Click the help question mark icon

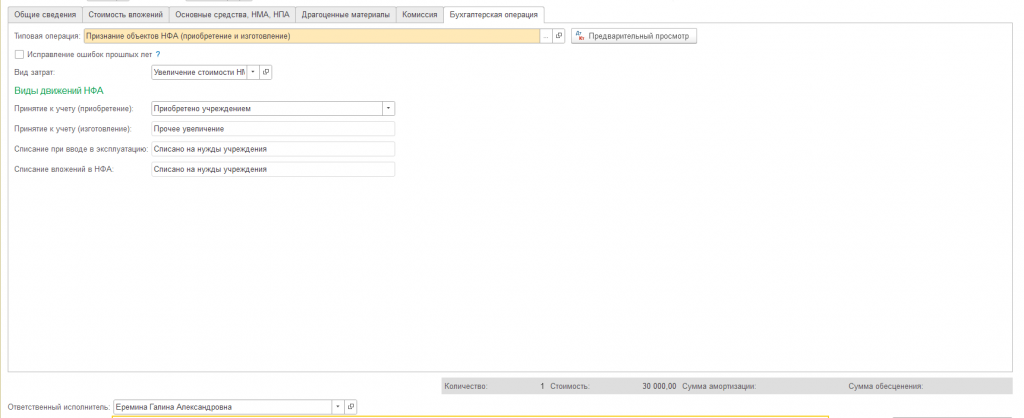[158, 54]
